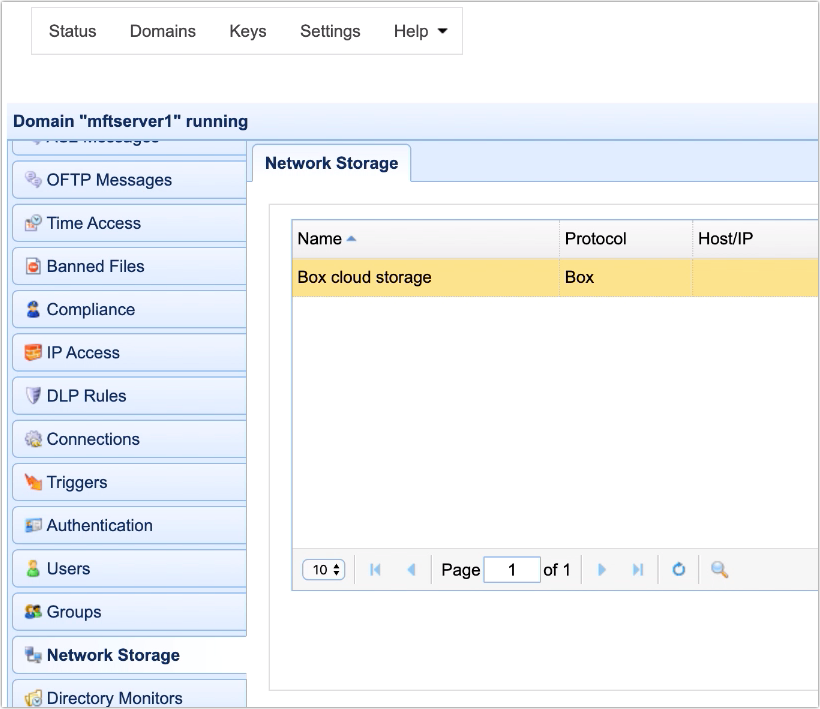Open the page size dropdown showing 10

click(x=323, y=568)
